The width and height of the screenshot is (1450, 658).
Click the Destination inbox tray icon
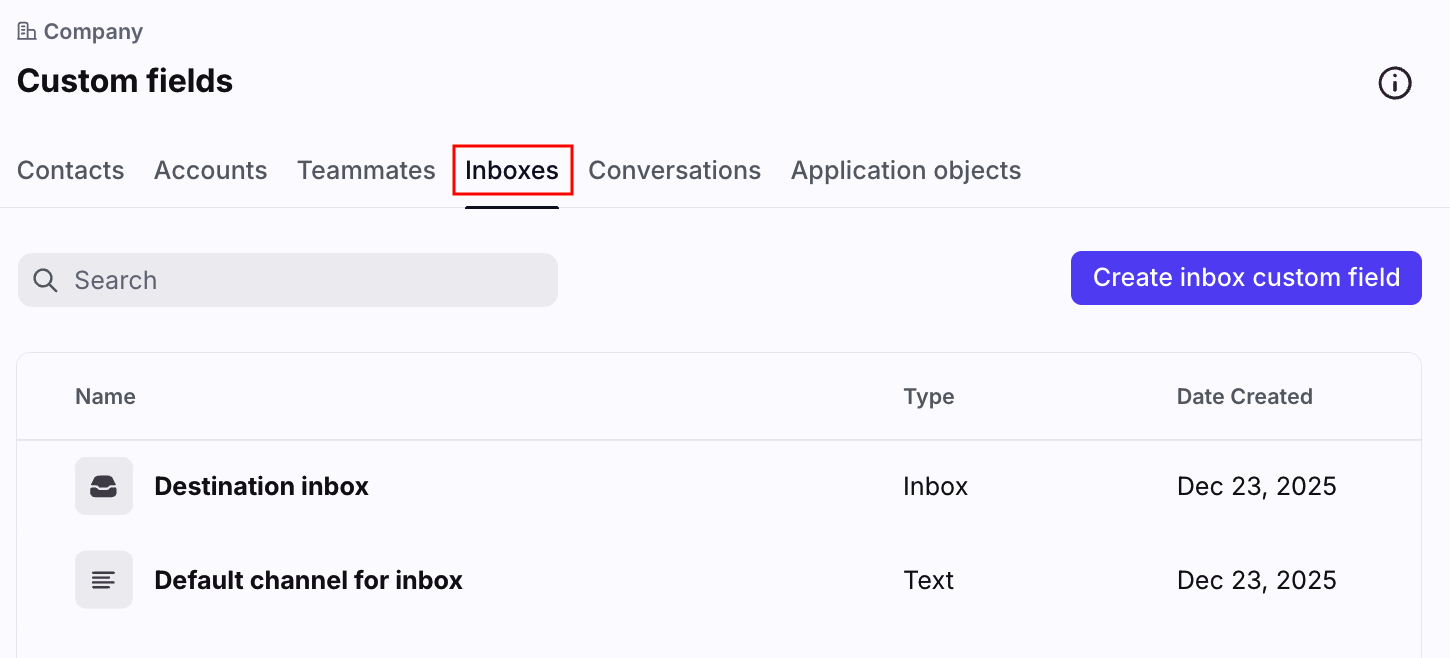pyautogui.click(x=104, y=486)
